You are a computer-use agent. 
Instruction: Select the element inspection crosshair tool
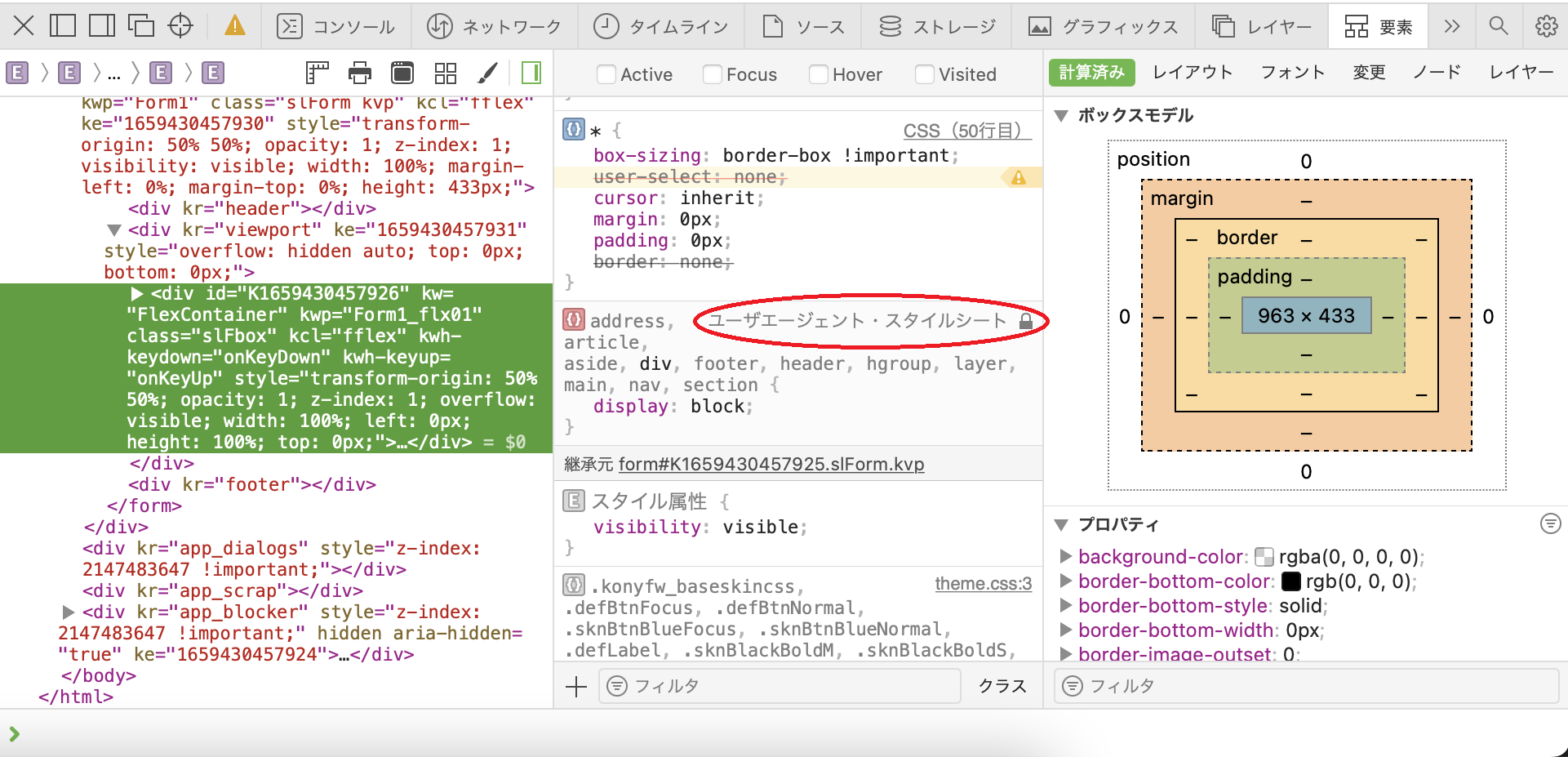(180, 25)
